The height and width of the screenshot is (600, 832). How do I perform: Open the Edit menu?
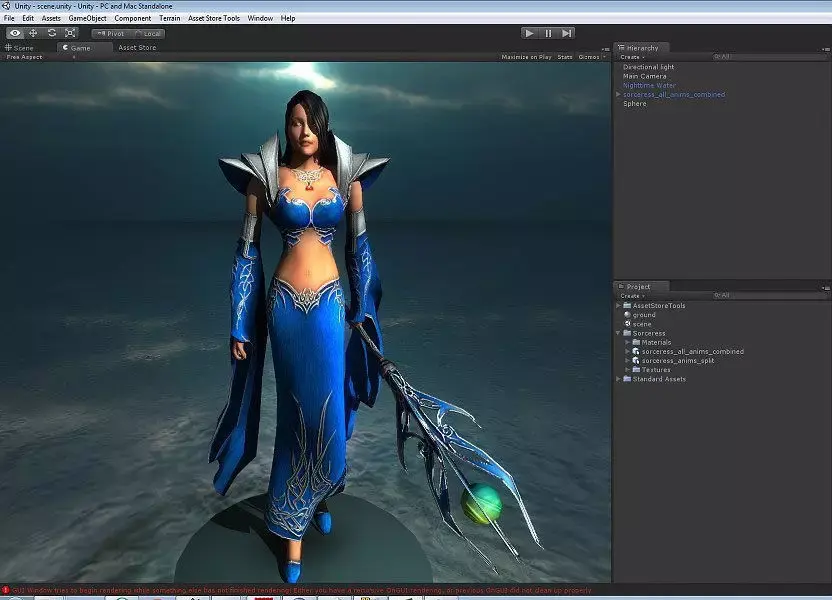[x=28, y=18]
